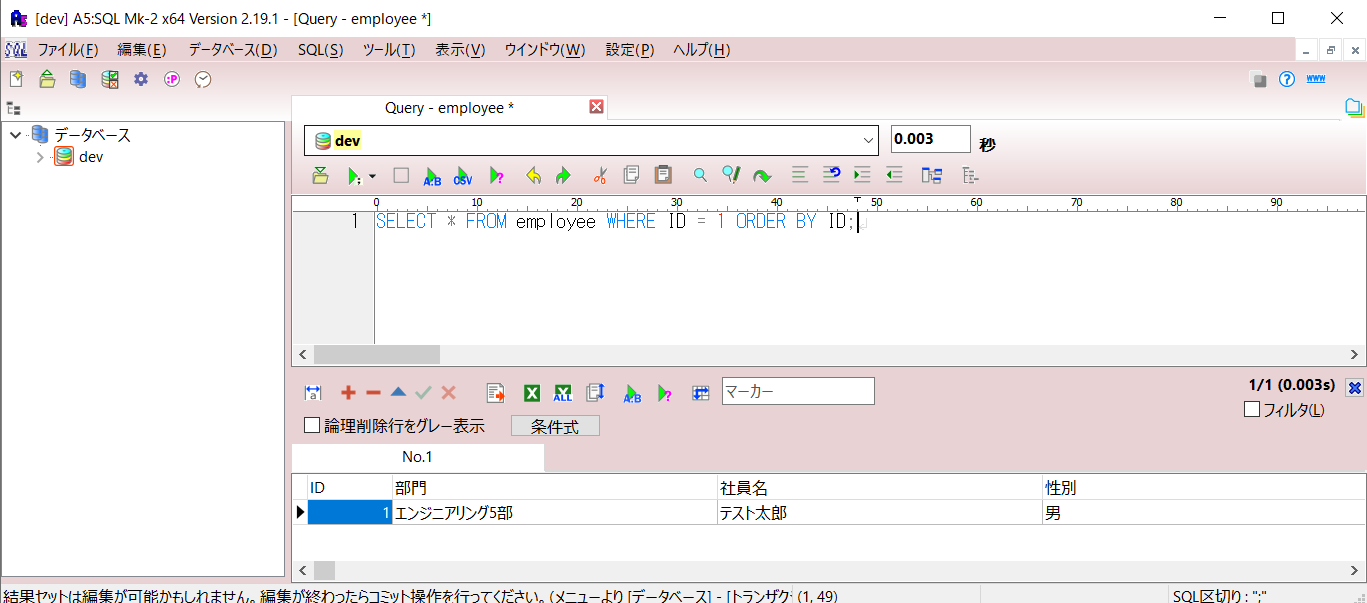Viewport: 1367px width, 603px height.
Task: Click the clock history icon in main toolbar
Action: pos(203,79)
